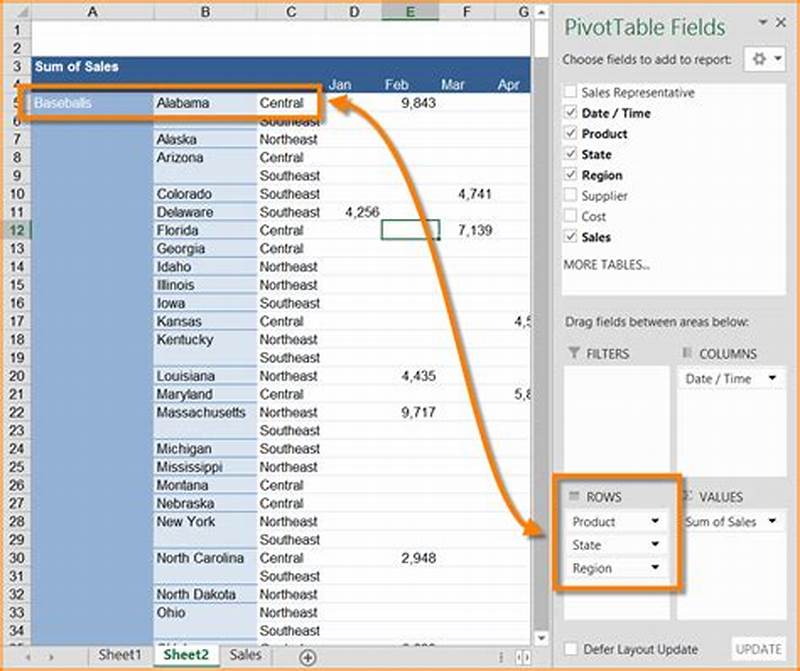
Task: Open the Date / Time dropdown under COLUMNS
Action: [x=772, y=378]
